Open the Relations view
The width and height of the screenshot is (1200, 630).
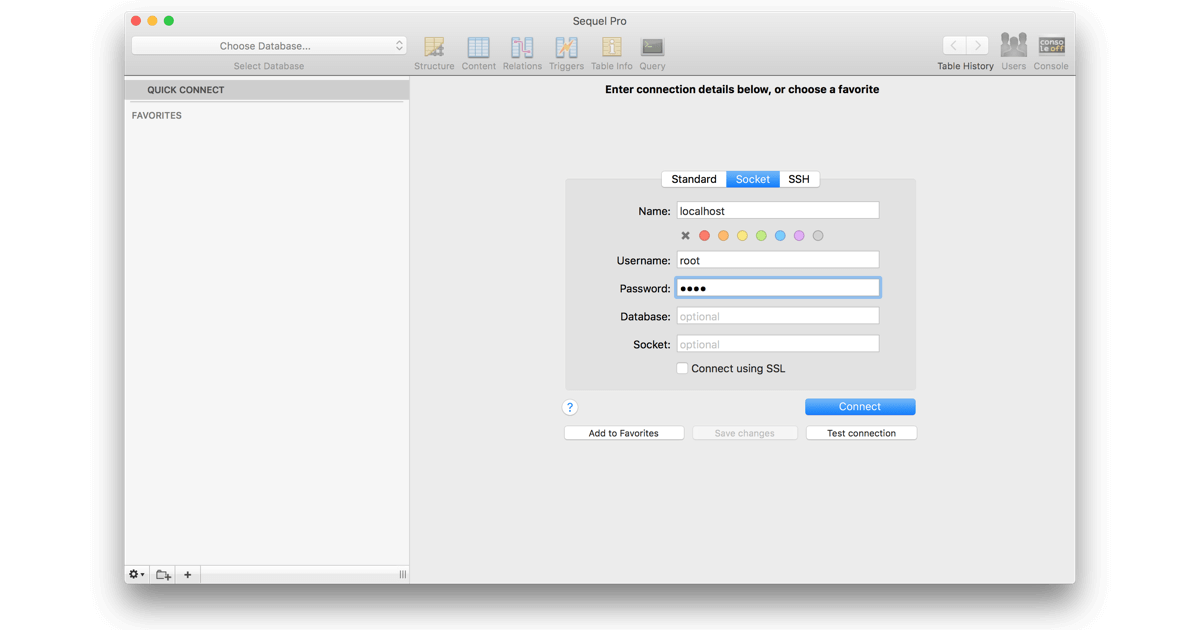pos(522,53)
